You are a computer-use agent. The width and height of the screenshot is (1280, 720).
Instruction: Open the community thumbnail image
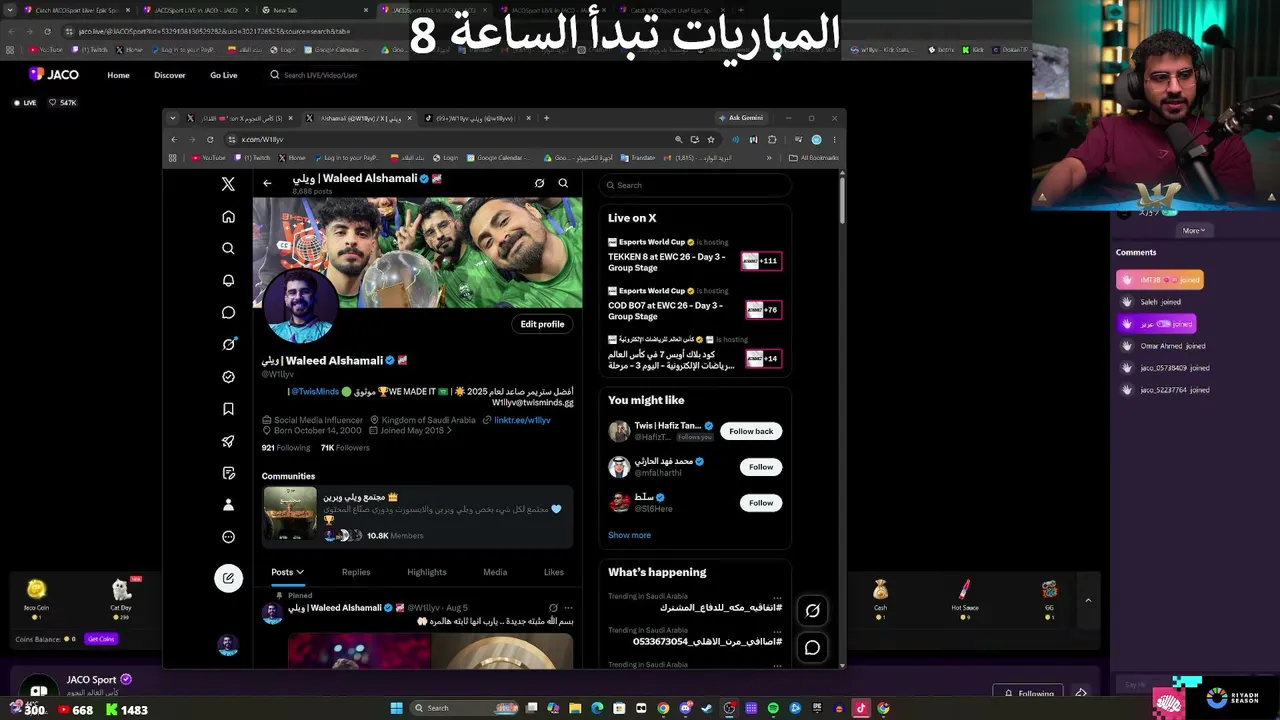(290, 515)
